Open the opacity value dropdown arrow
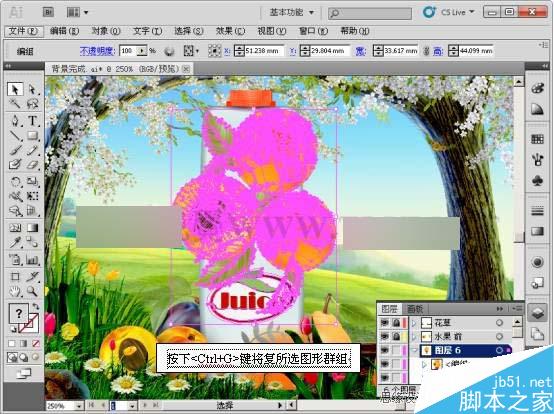The height and width of the screenshot is (414, 554). pyautogui.click(x=142, y=51)
